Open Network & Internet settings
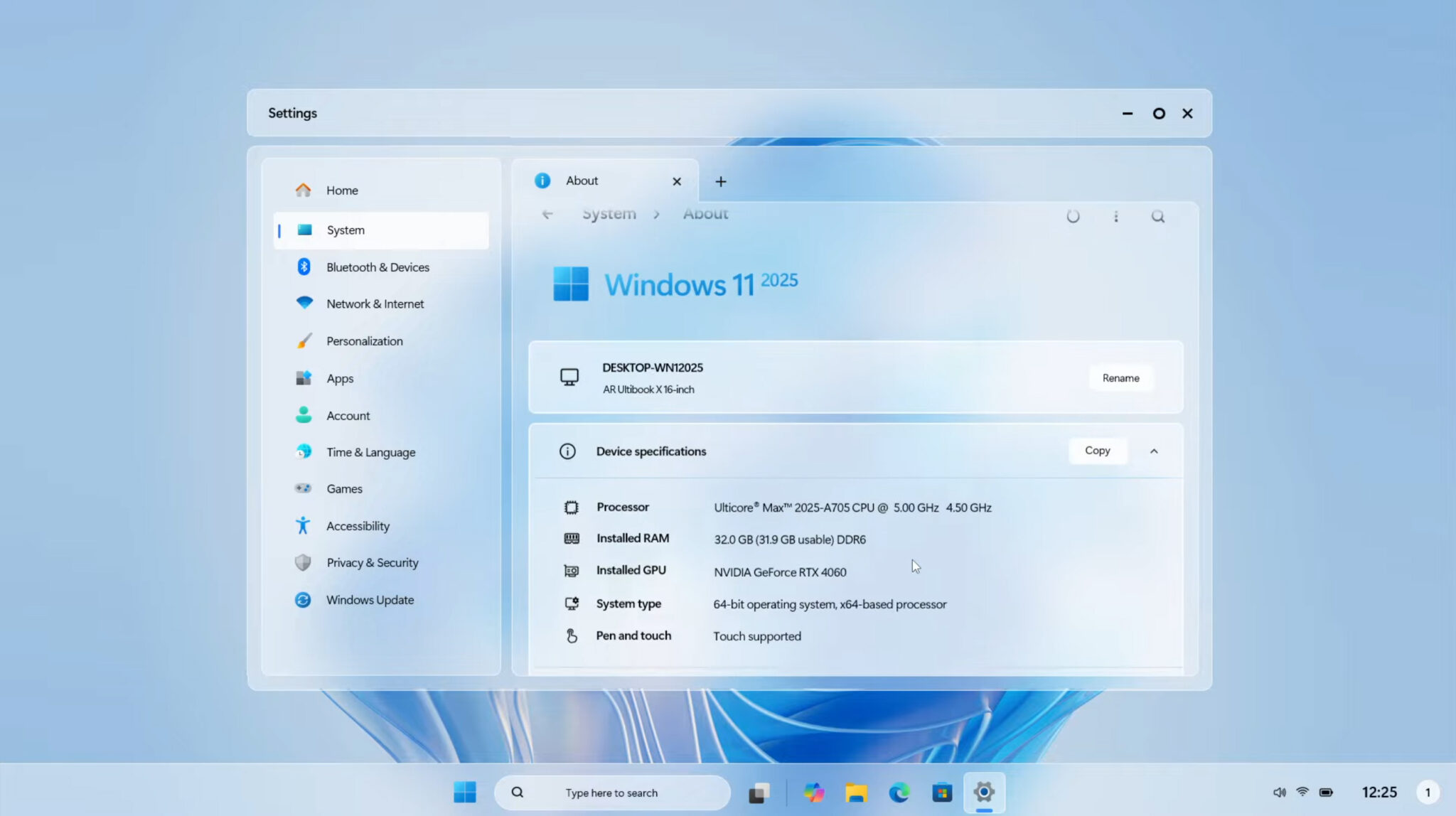This screenshot has height=816, width=1456. (375, 304)
